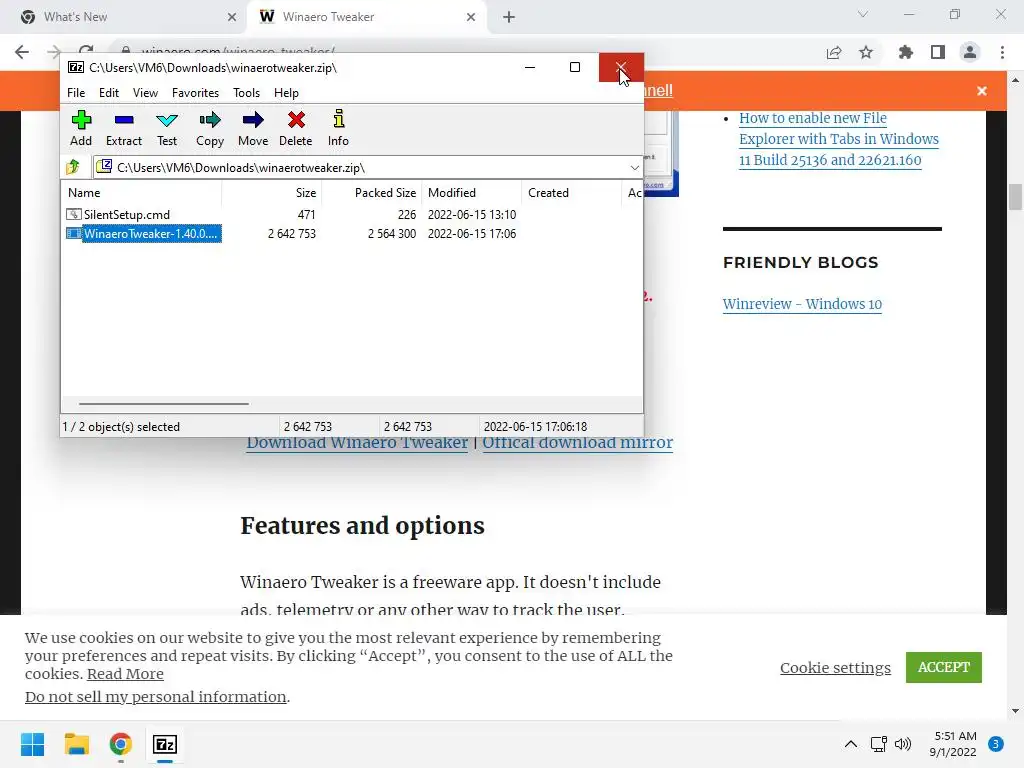Click the SilentSetup.cmd file icon
This screenshot has height=768, width=1024.
[x=74, y=214]
